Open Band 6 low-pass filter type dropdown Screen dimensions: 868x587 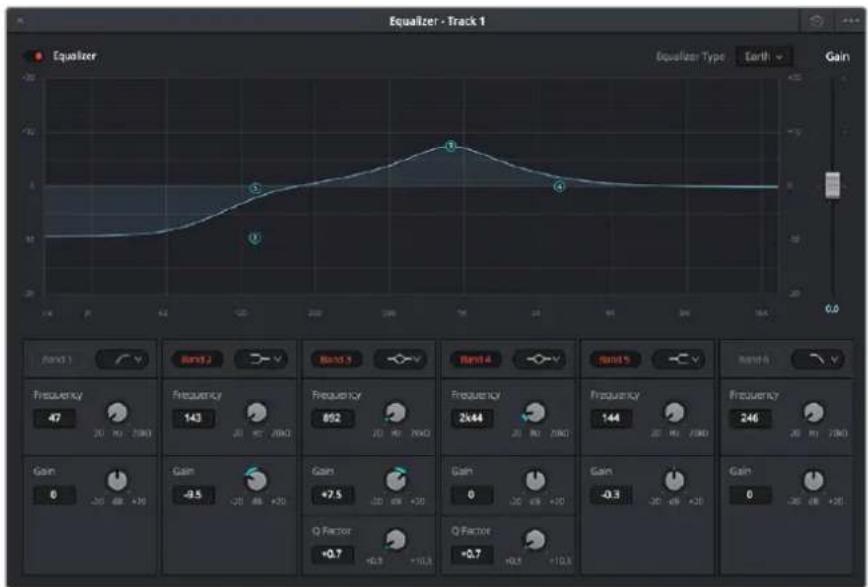pyautogui.click(x=818, y=359)
